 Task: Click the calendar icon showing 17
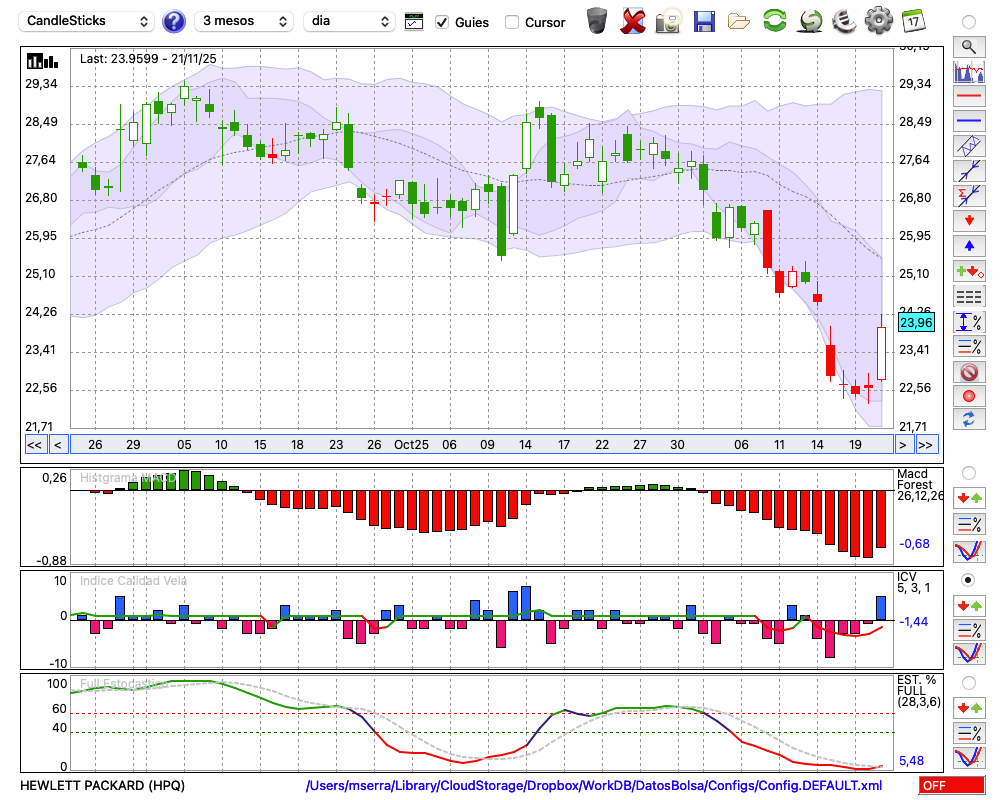pos(913,21)
